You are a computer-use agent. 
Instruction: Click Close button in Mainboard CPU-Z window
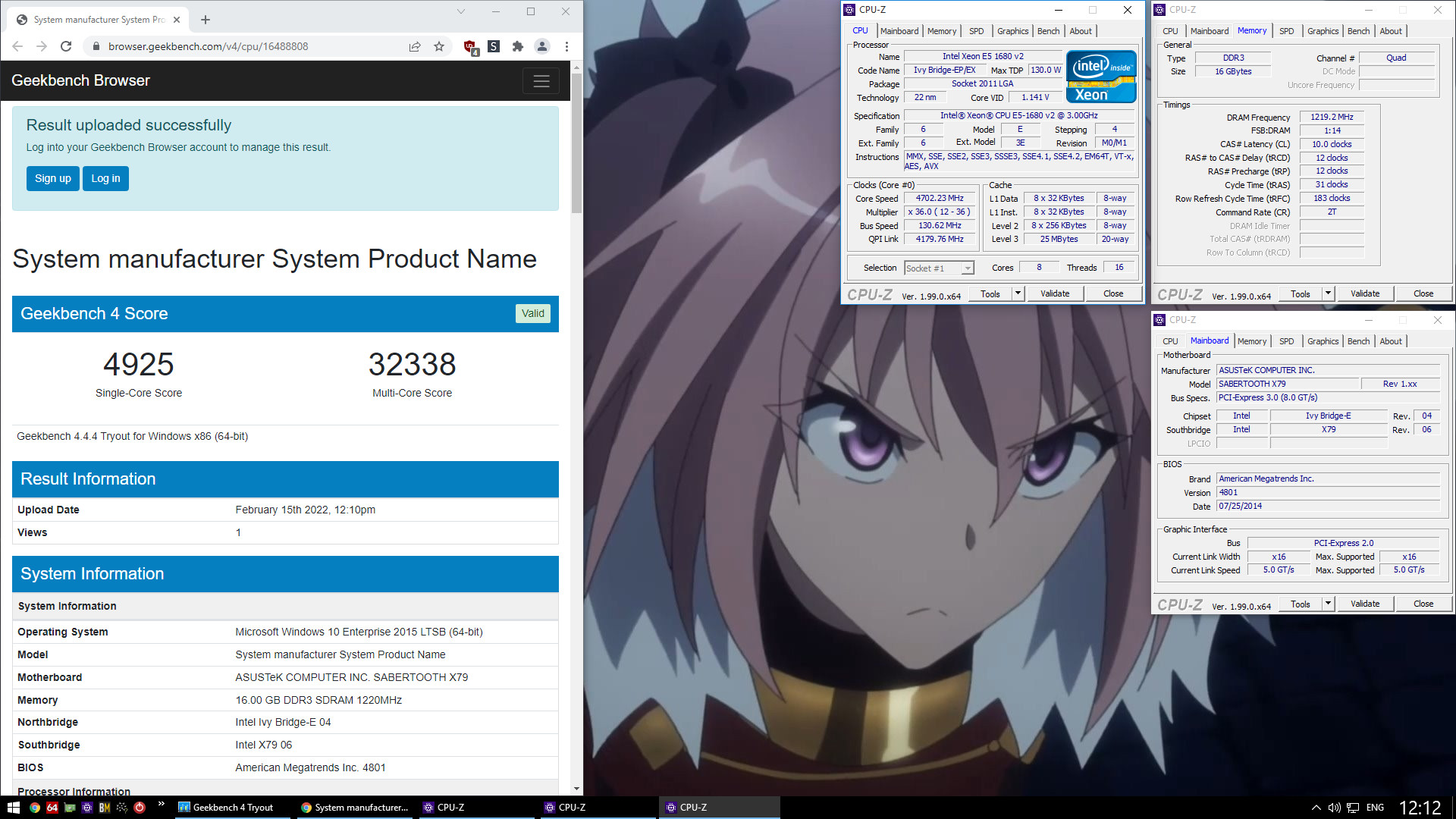(1423, 604)
